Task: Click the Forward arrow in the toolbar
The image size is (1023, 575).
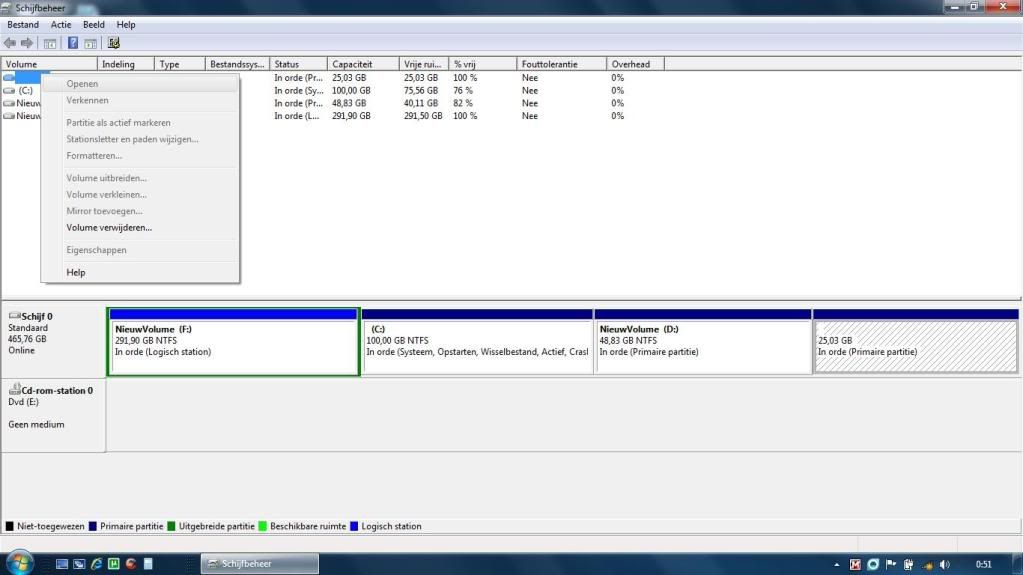Action: (27, 43)
